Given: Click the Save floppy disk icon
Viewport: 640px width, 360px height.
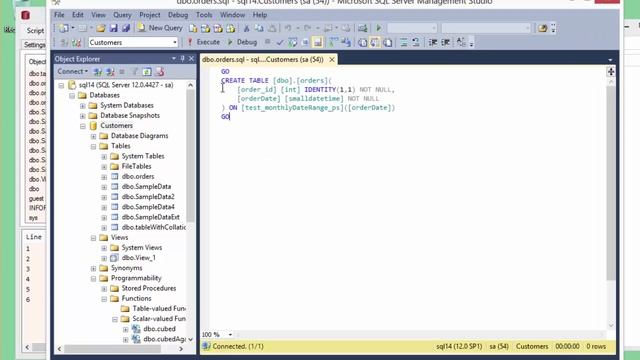Looking at the screenshot, I should click(x=113, y=28).
